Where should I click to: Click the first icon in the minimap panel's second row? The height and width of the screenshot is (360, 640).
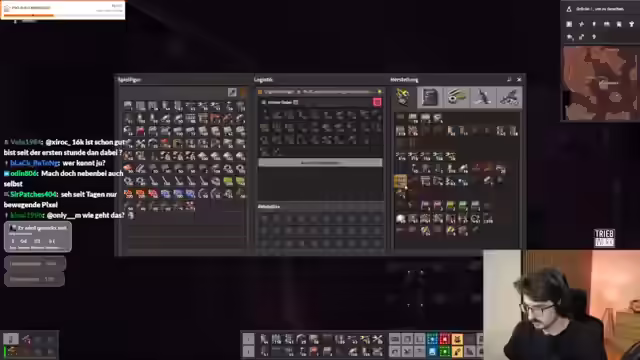[569, 37]
